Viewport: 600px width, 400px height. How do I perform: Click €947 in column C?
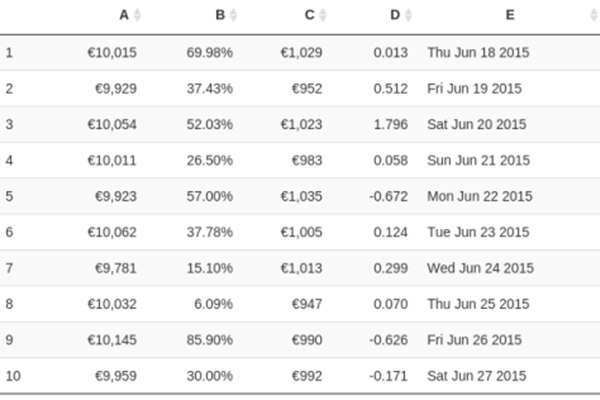point(307,304)
